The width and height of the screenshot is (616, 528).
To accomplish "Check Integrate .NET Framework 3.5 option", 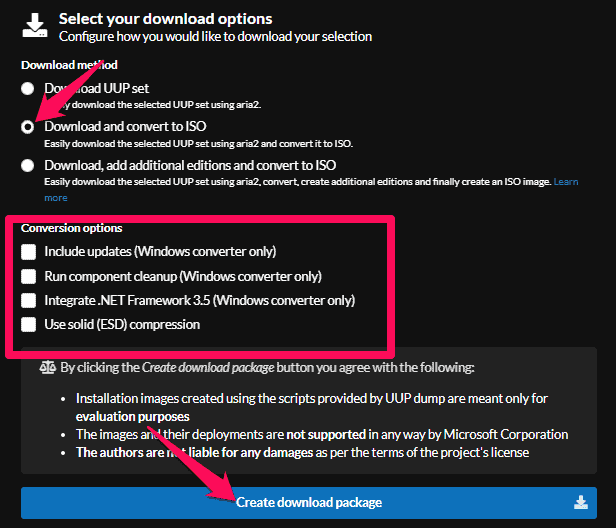I will point(29,300).
